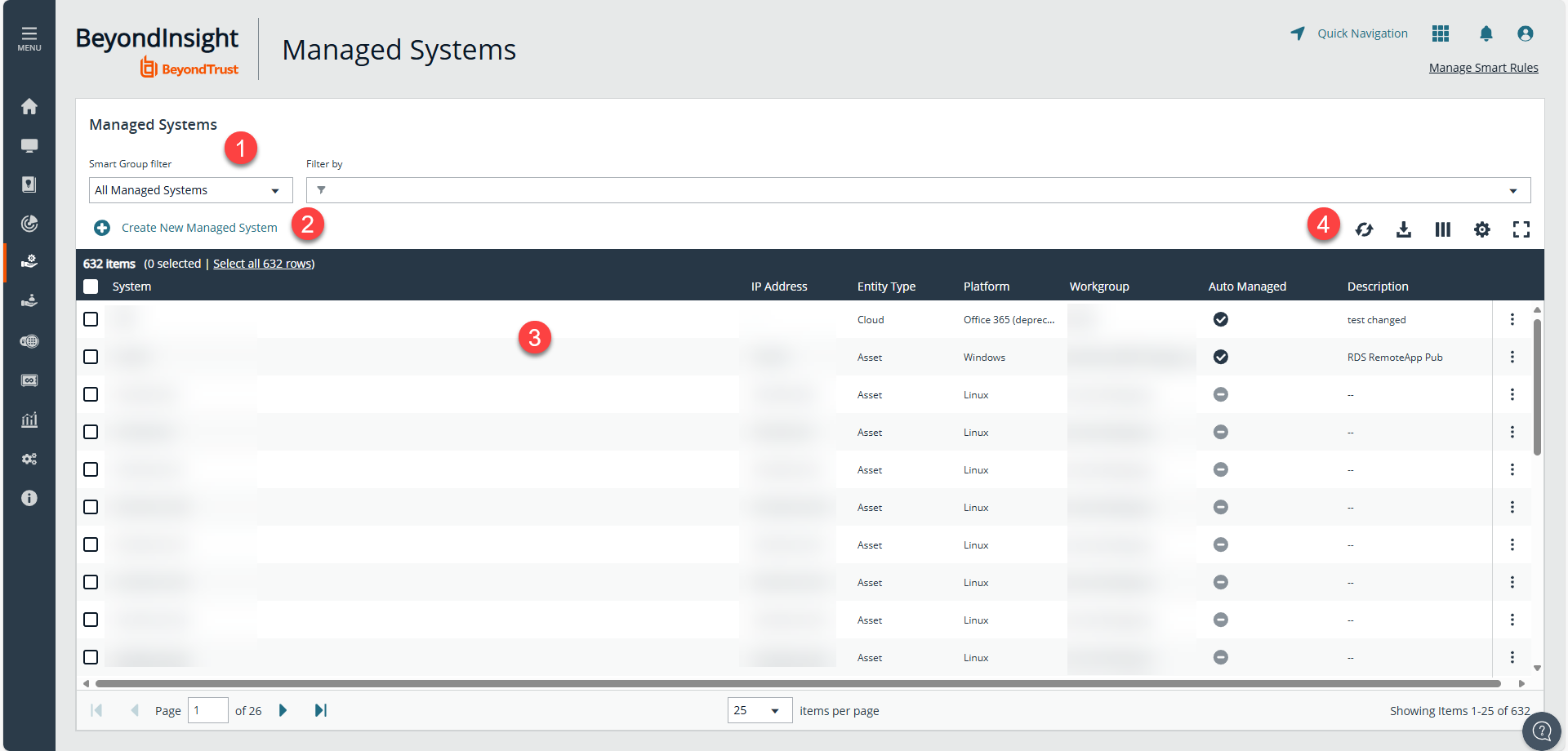
Task: Open the gears configuration sidebar icon
Action: click(29, 459)
